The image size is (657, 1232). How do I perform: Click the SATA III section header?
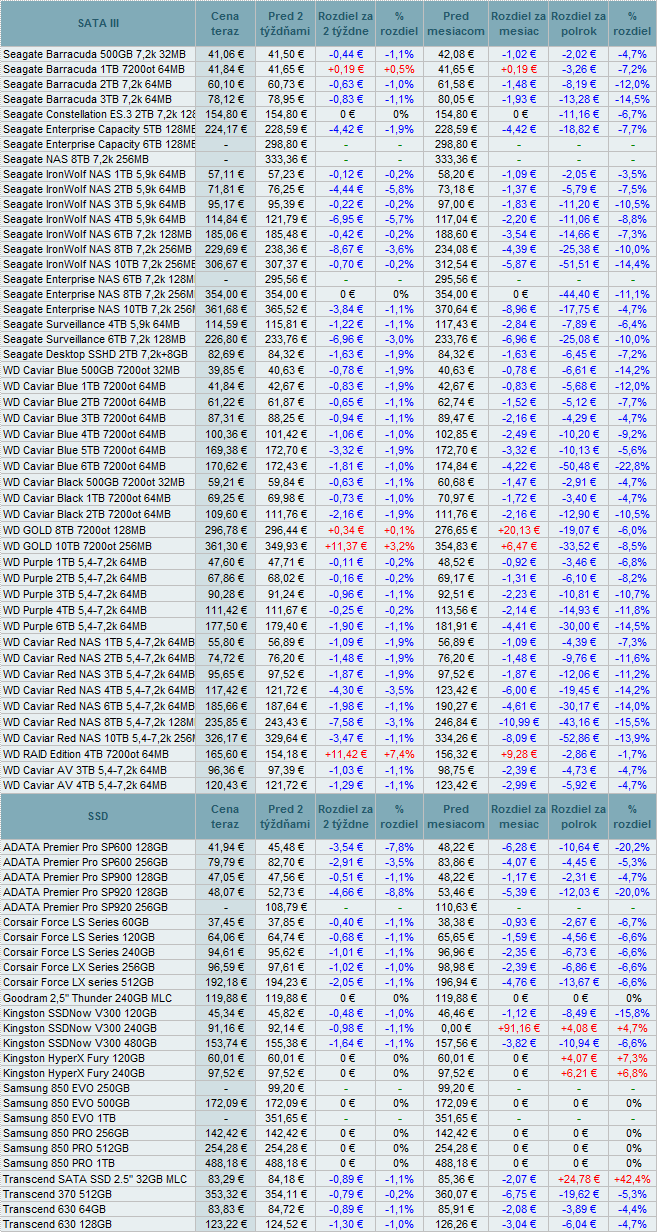click(98, 22)
